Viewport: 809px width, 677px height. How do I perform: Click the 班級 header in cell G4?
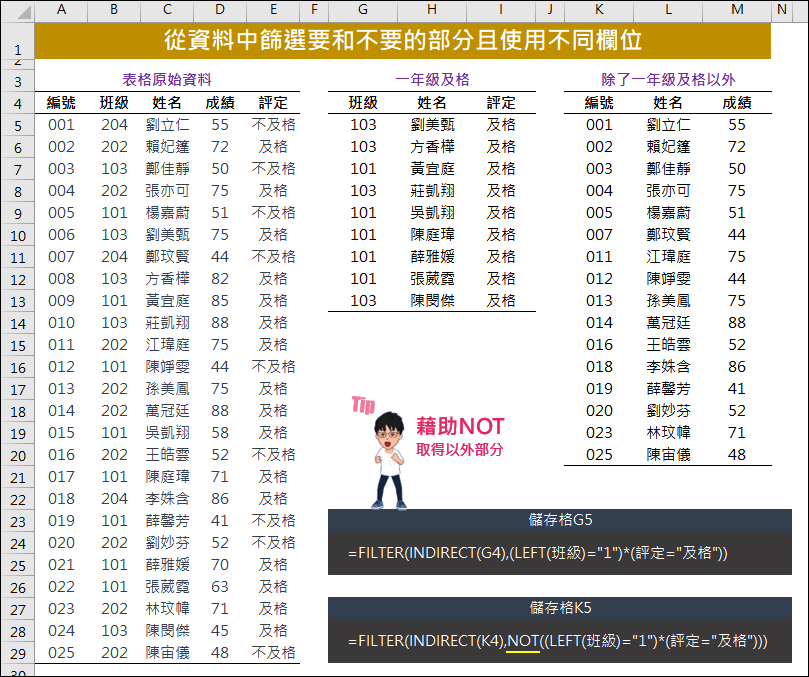click(x=363, y=103)
